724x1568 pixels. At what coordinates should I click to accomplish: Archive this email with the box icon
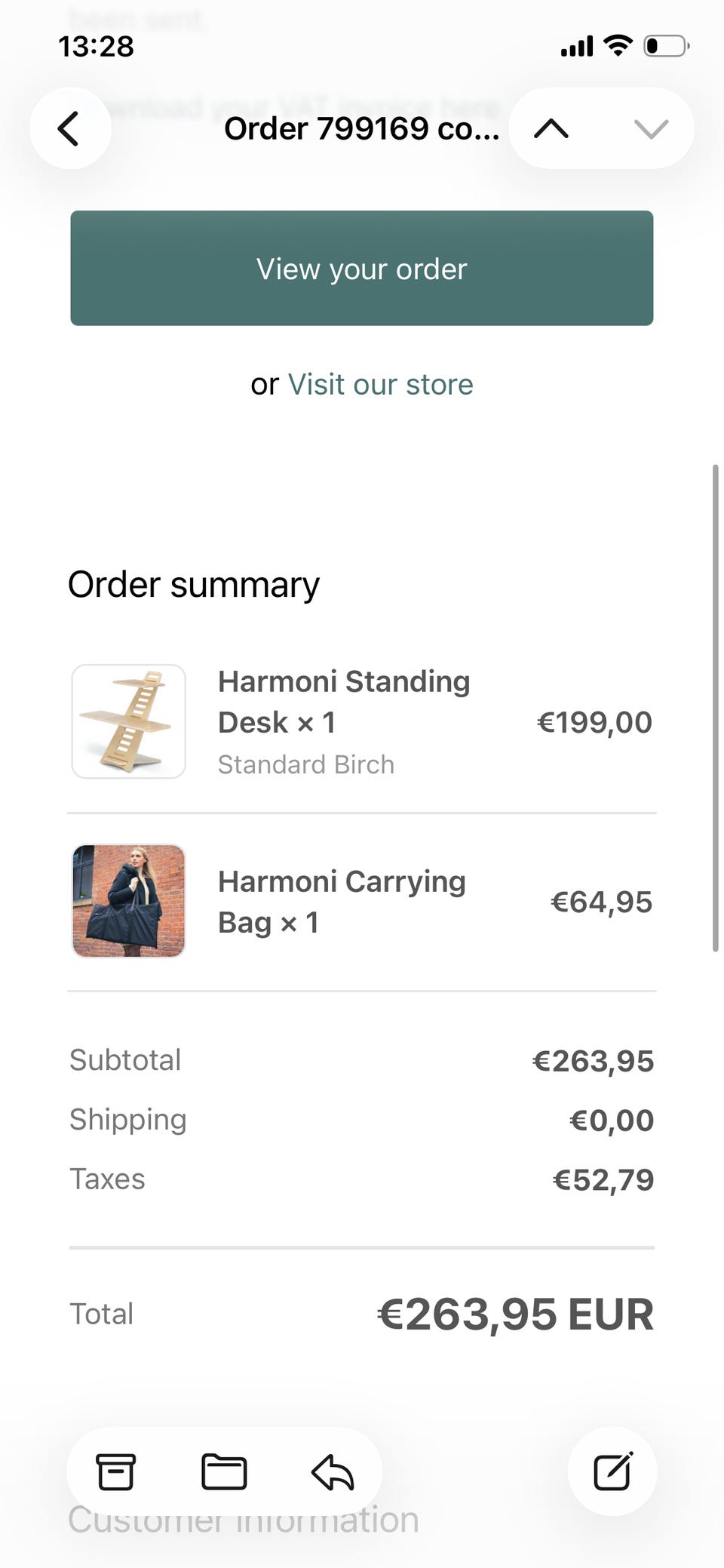tap(115, 1471)
